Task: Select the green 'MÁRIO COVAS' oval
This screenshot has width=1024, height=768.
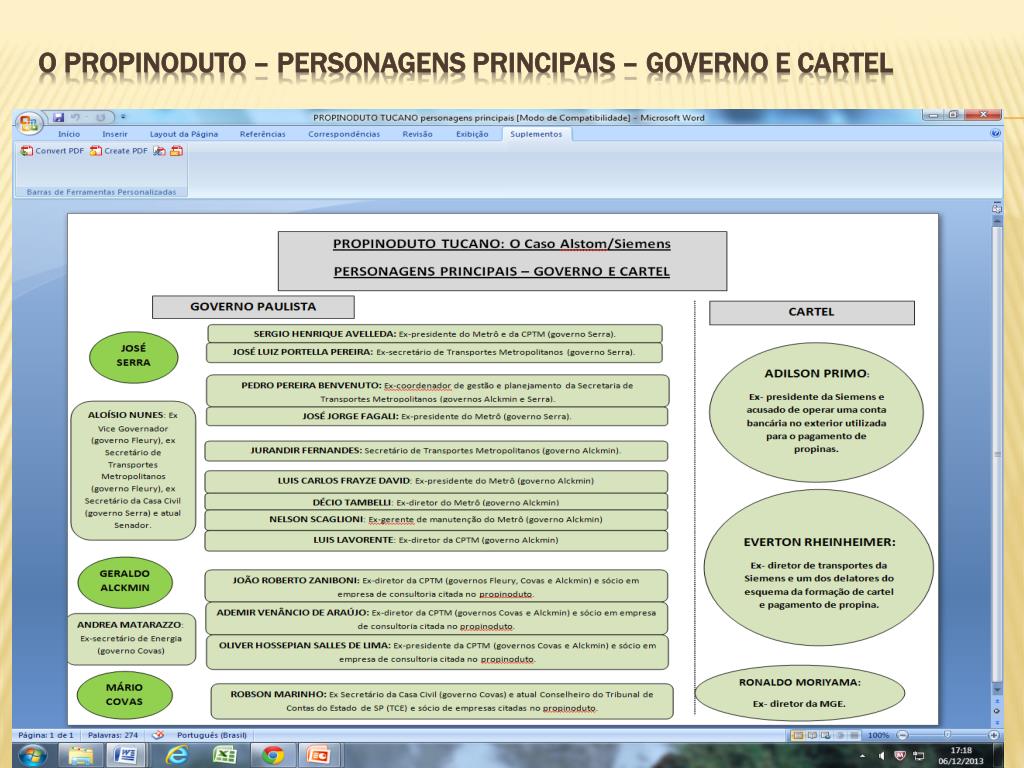Action: (x=124, y=695)
